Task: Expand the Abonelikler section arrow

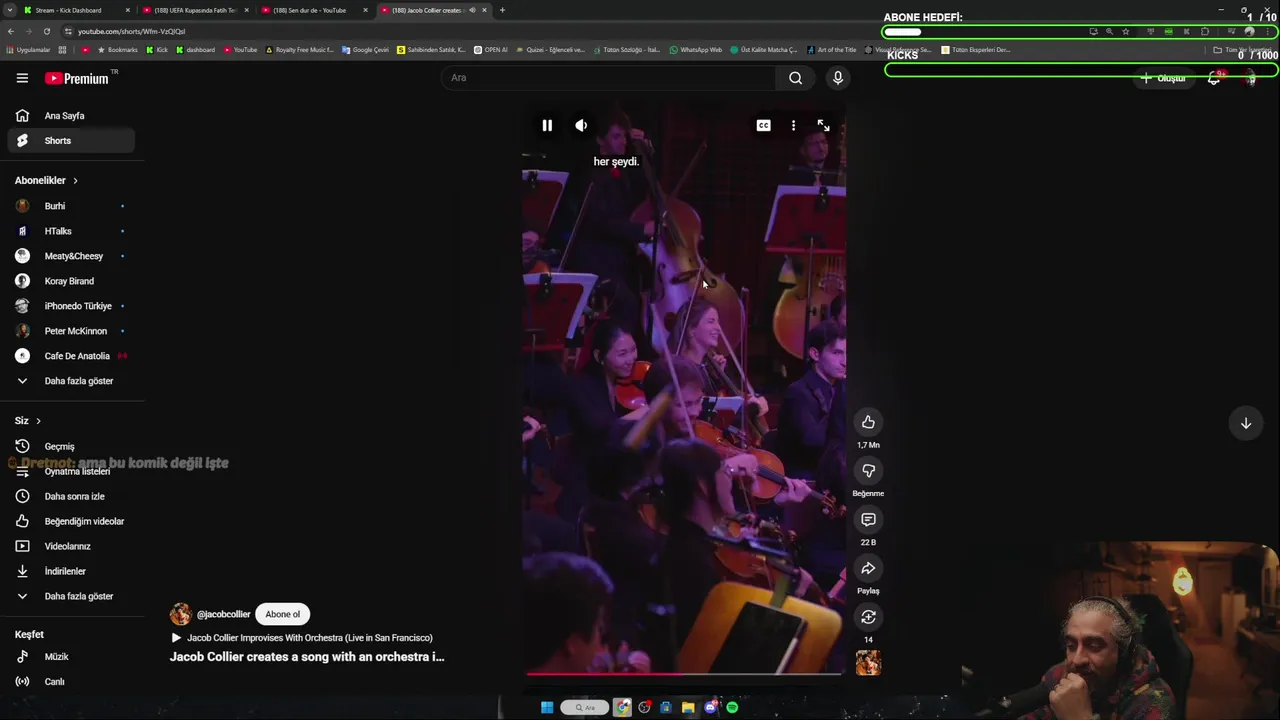Action: pos(75,181)
